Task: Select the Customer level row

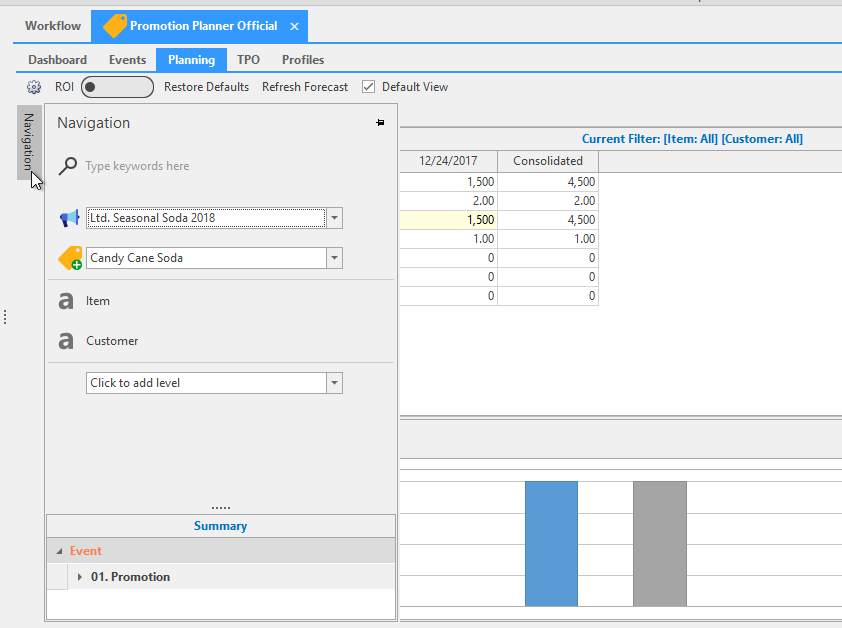Action: click(x=221, y=341)
